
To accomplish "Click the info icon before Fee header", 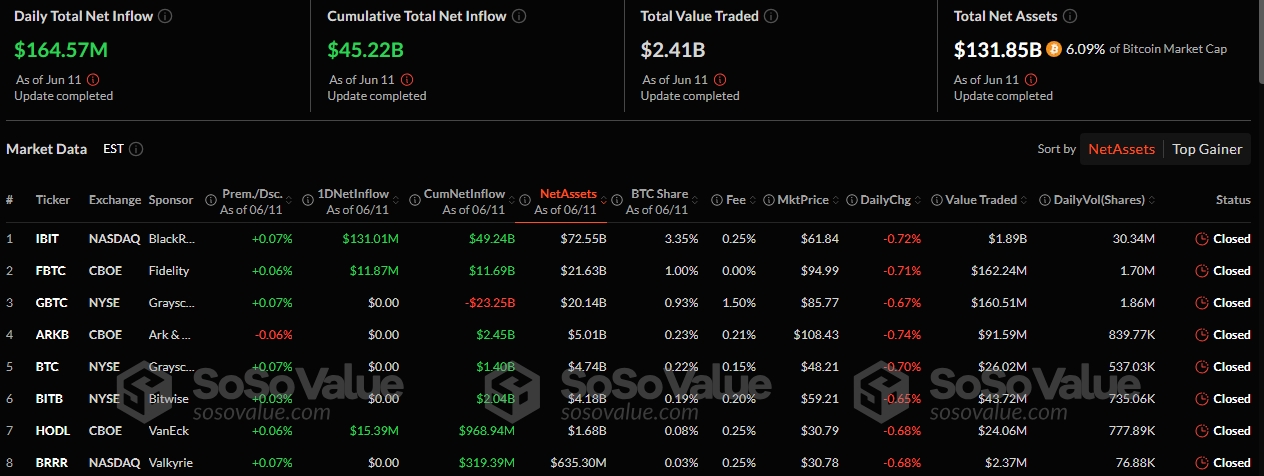I will click(716, 200).
